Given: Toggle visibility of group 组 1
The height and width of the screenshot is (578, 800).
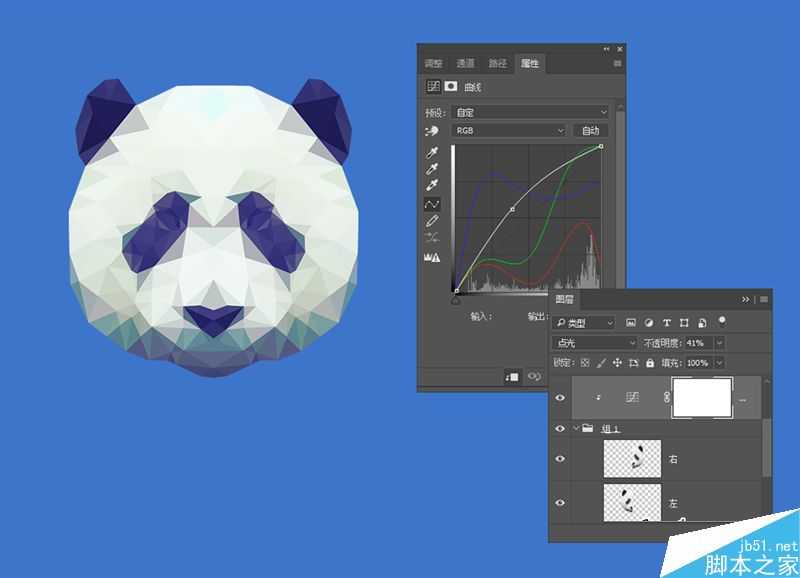Looking at the screenshot, I should (560, 428).
